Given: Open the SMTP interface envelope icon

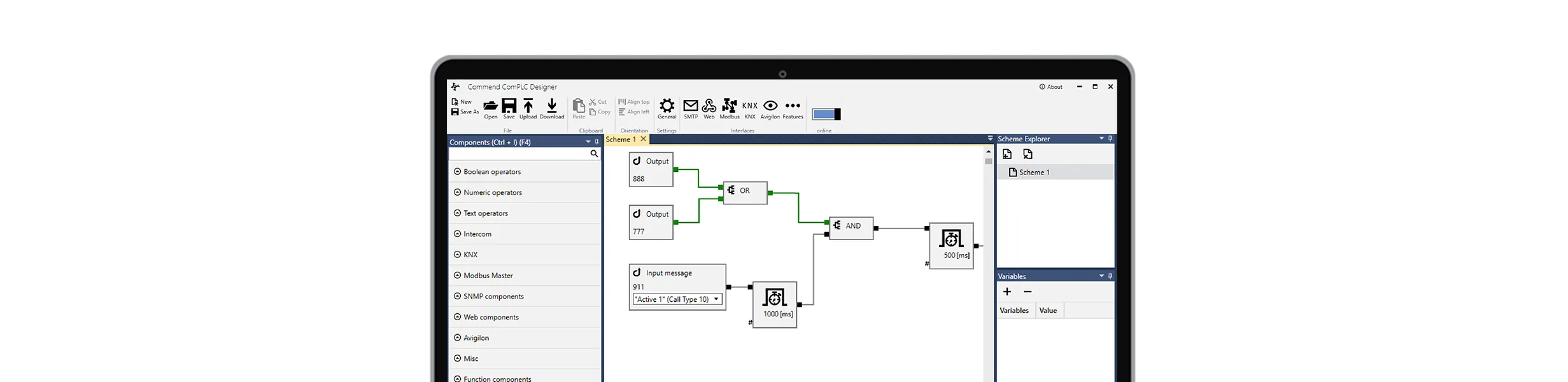Looking at the screenshot, I should click(691, 106).
